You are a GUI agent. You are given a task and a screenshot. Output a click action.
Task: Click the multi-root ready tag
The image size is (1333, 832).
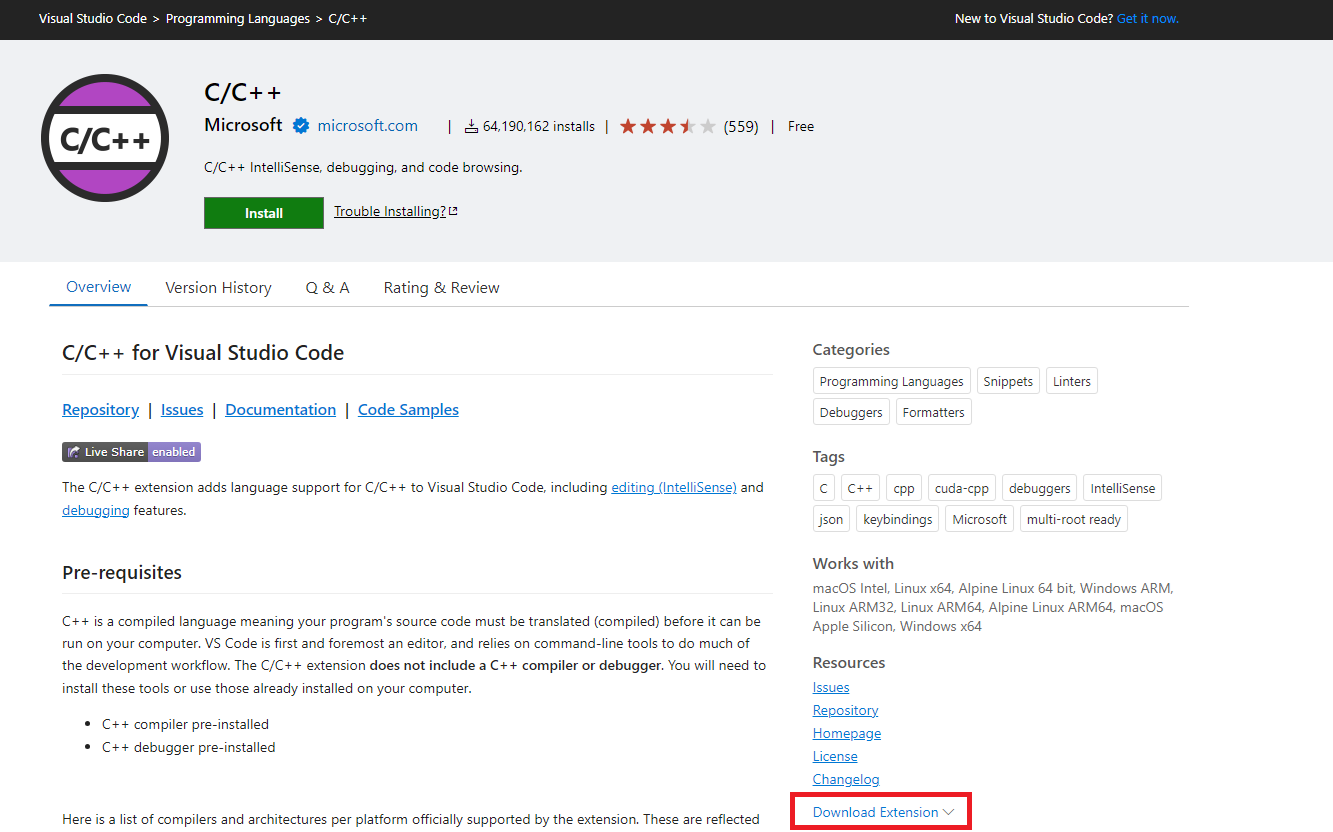pos(1074,519)
